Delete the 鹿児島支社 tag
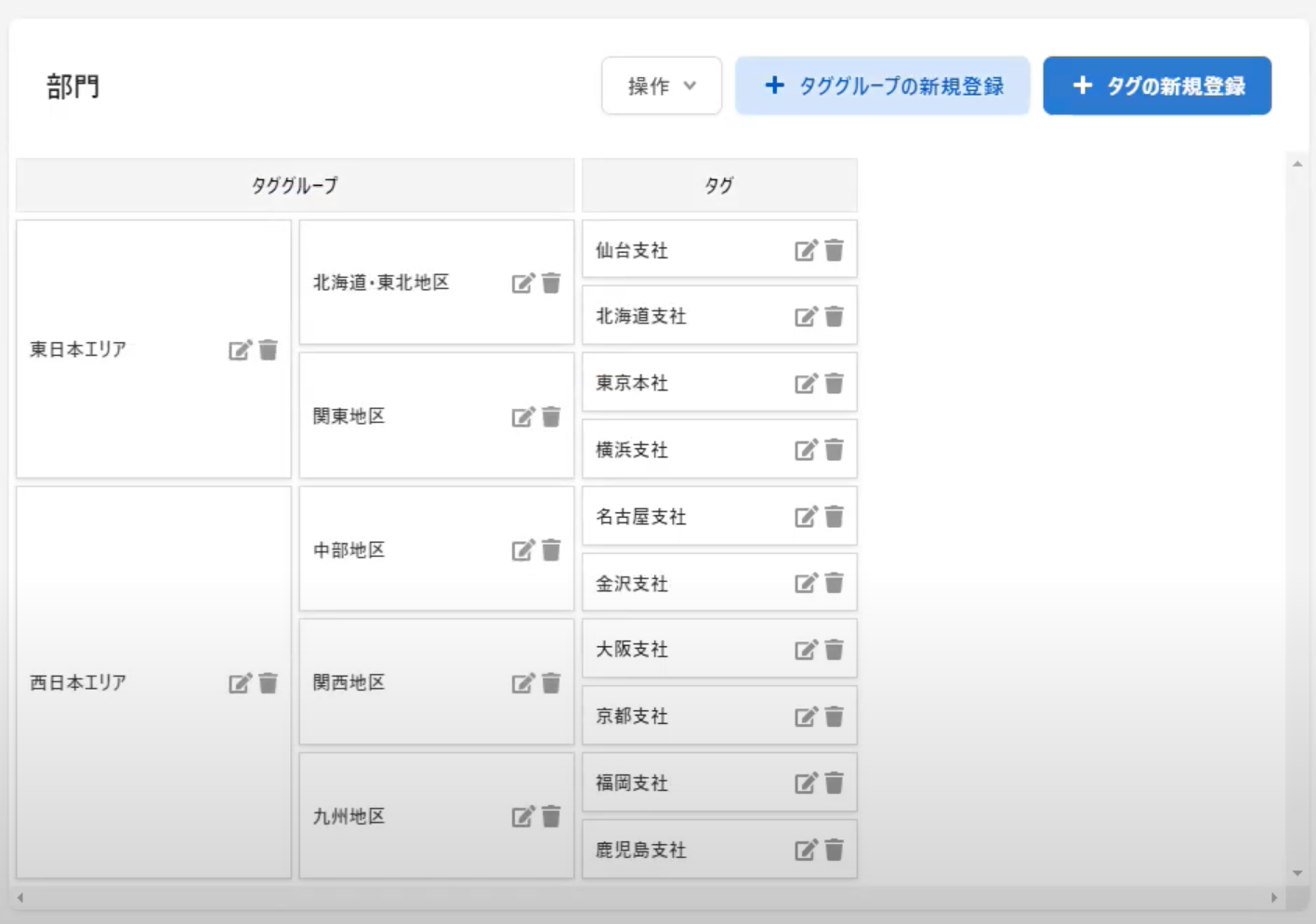Viewport: 1316px width, 924px height. coord(835,850)
